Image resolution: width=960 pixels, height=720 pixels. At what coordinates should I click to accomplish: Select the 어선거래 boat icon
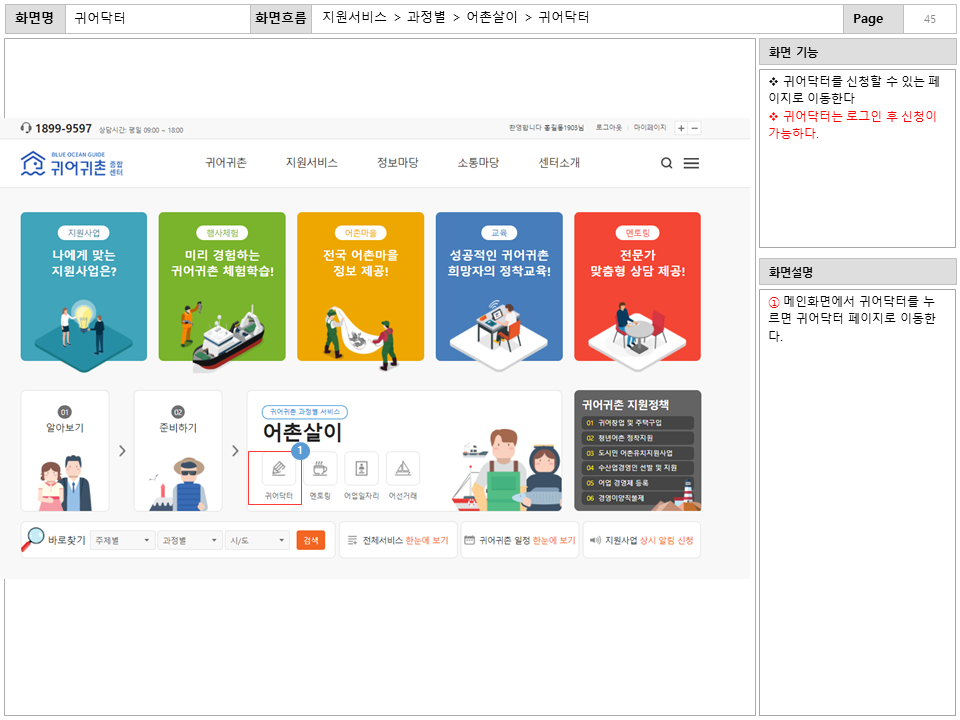(402, 469)
